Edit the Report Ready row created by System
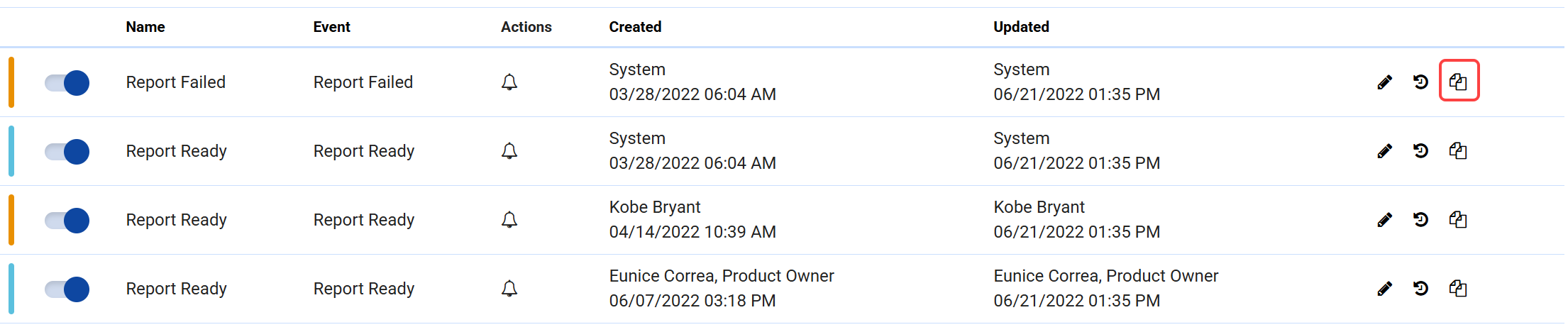 (x=1384, y=151)
